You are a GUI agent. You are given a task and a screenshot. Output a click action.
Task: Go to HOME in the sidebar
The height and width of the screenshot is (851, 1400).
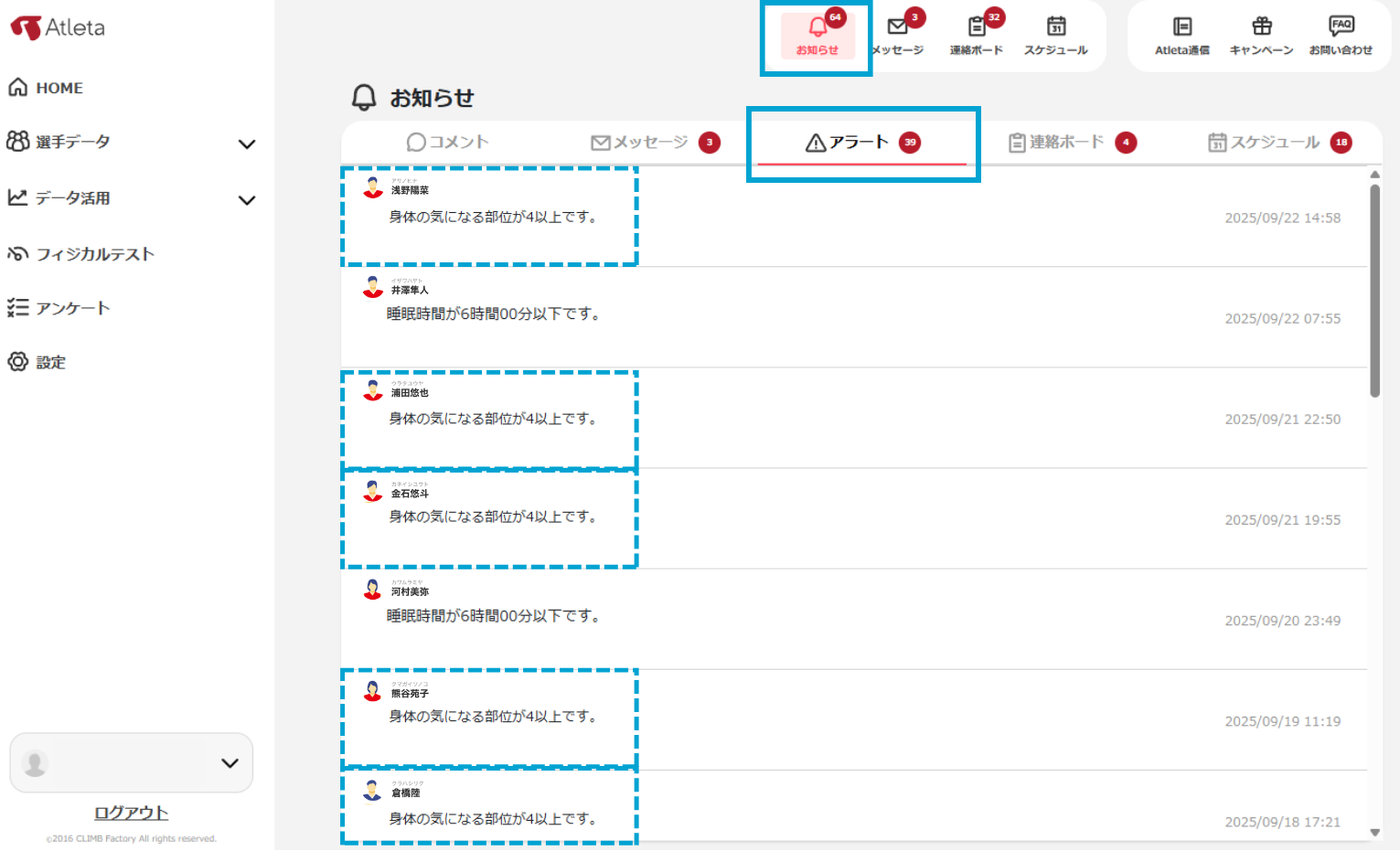click(59, 88)
